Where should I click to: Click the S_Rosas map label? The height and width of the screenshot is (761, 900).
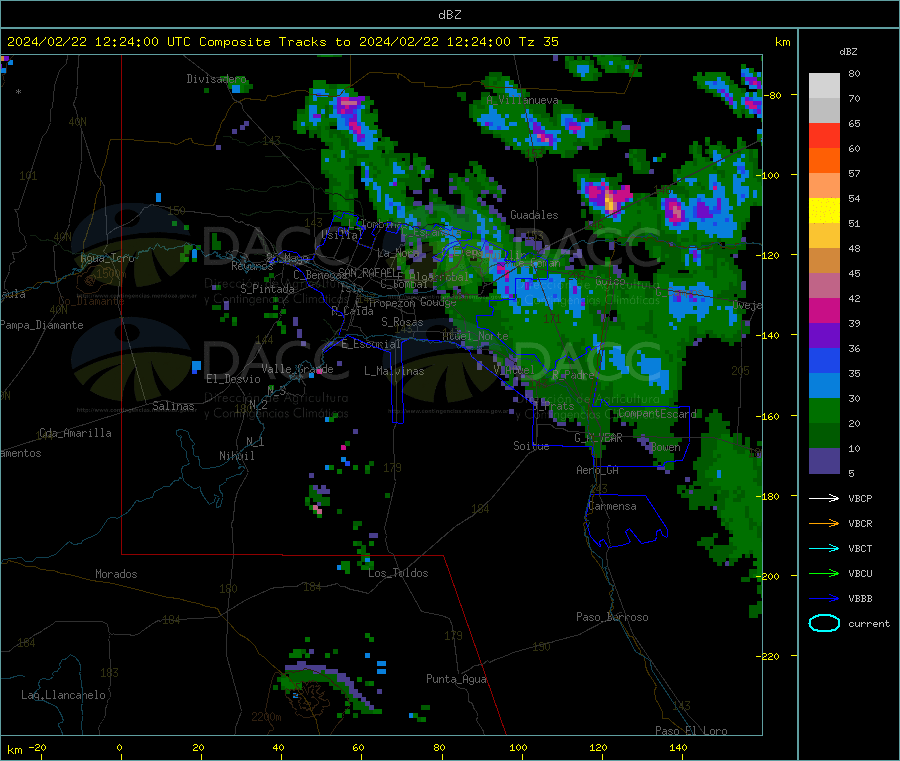point(402,323)
